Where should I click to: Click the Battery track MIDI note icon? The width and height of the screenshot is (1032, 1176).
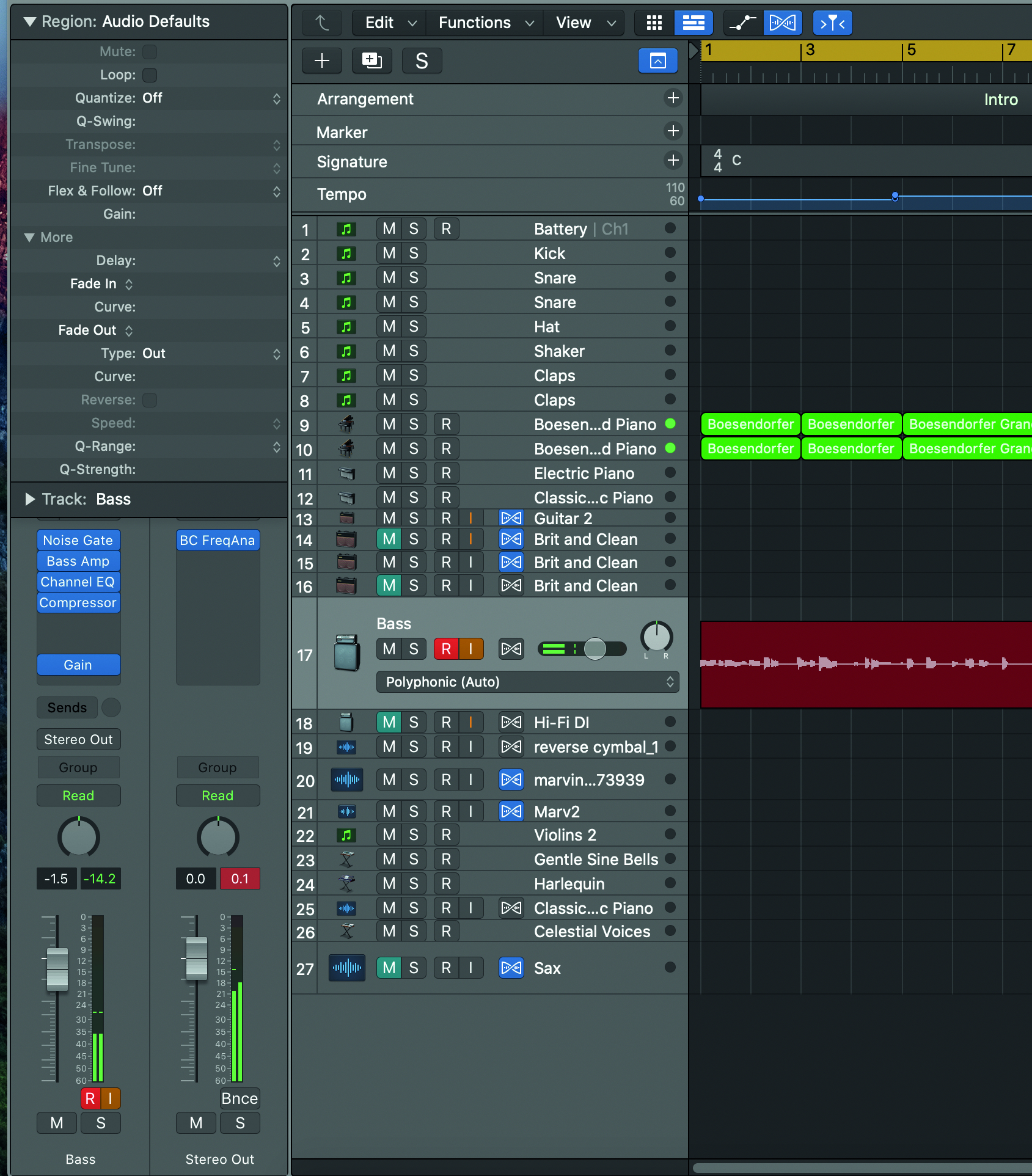(346, 229)
